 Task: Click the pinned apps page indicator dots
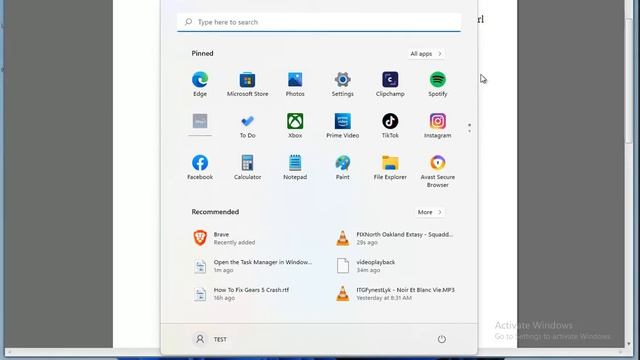(469, 128)
